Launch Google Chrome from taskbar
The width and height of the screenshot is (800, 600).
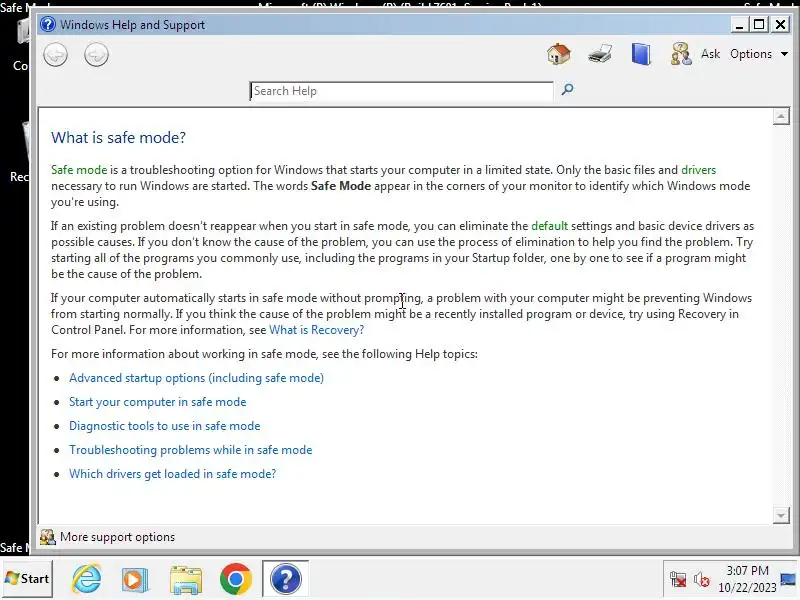(x=236, y=579)
